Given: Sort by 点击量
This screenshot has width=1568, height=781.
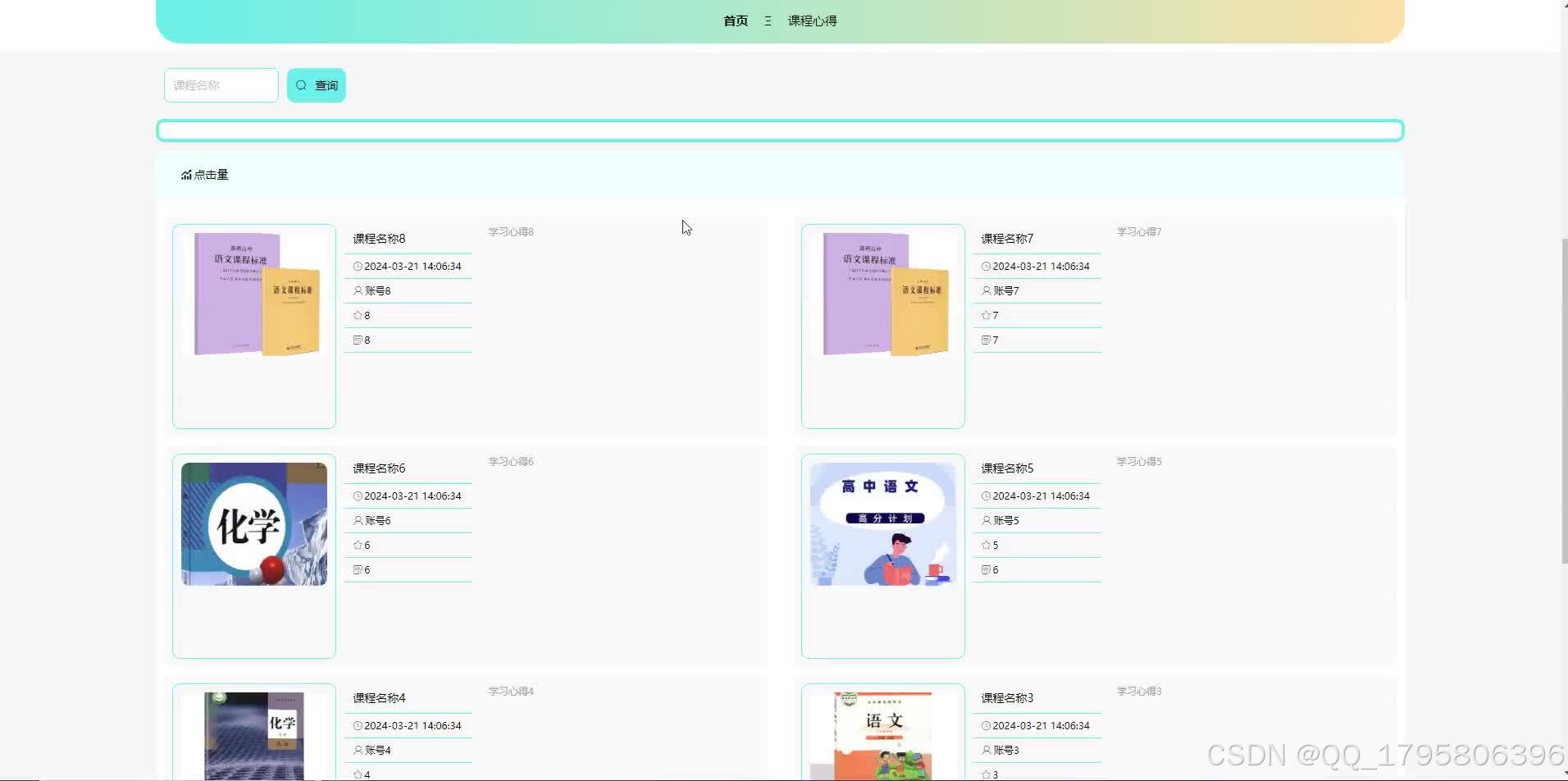Looking at the screenshot, I should pos(205,175).
